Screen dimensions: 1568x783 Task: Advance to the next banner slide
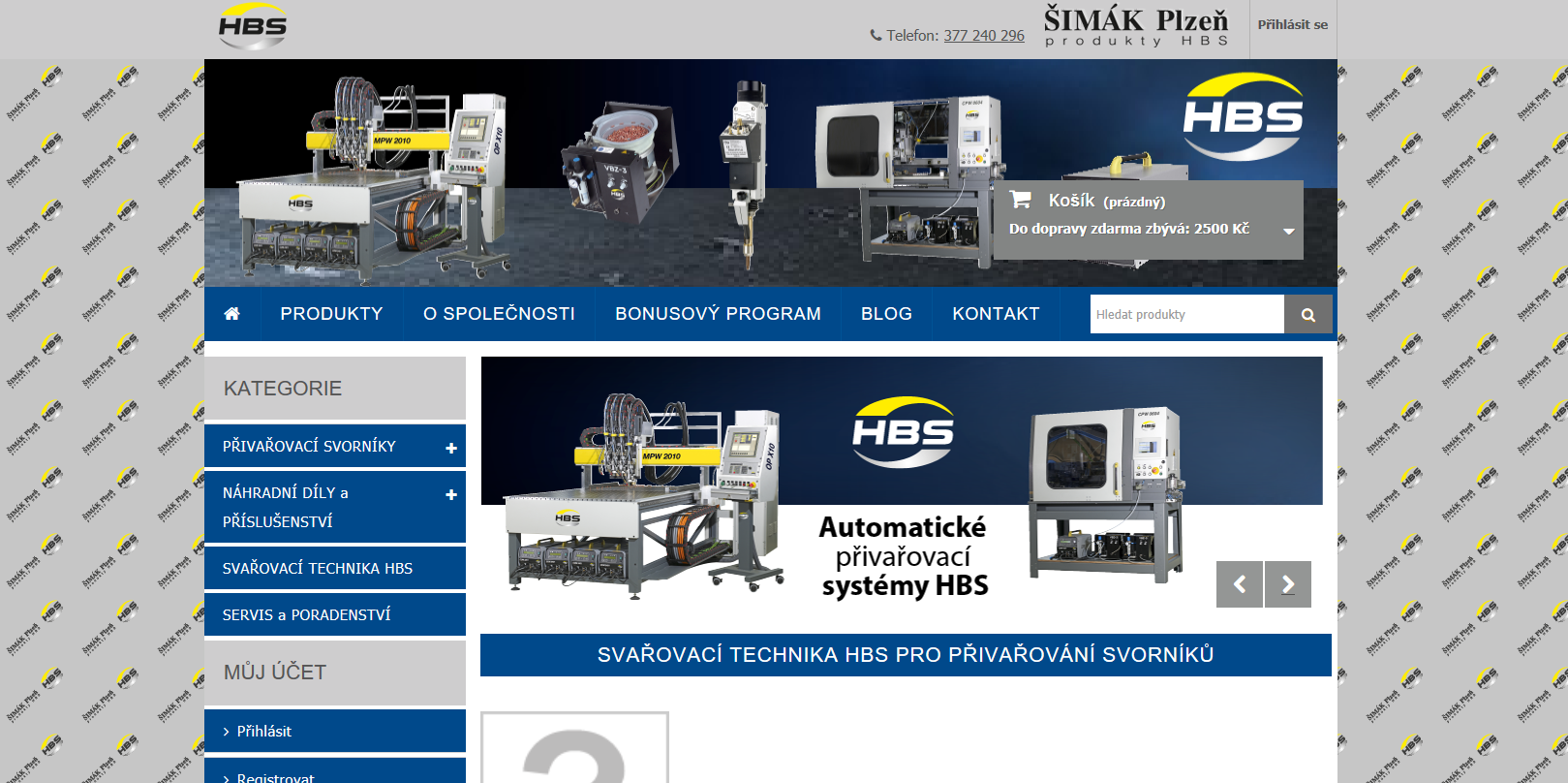[1288, 584]
